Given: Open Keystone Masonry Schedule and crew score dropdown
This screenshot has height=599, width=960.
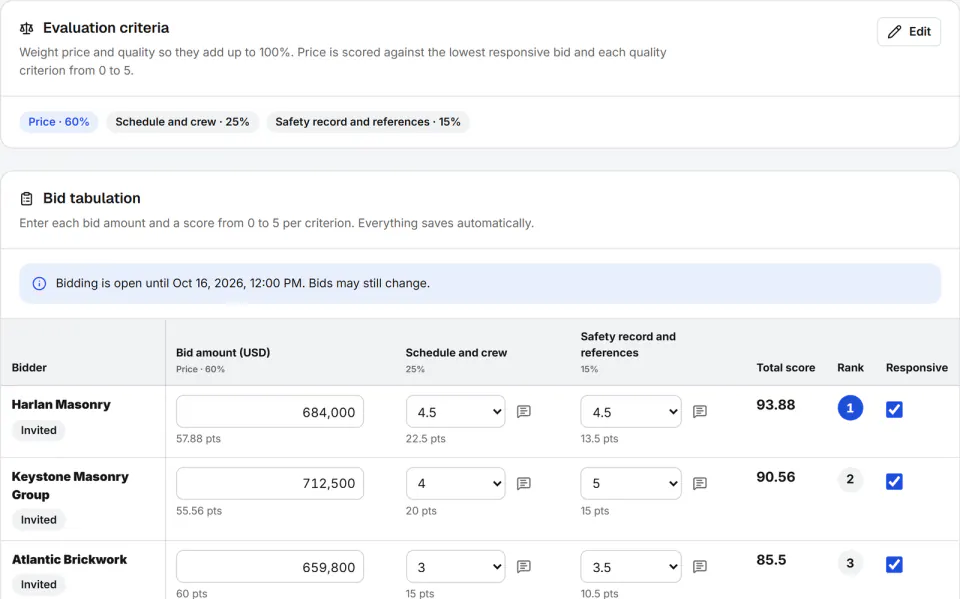Looking at the screenshot, I should point(456,483).
